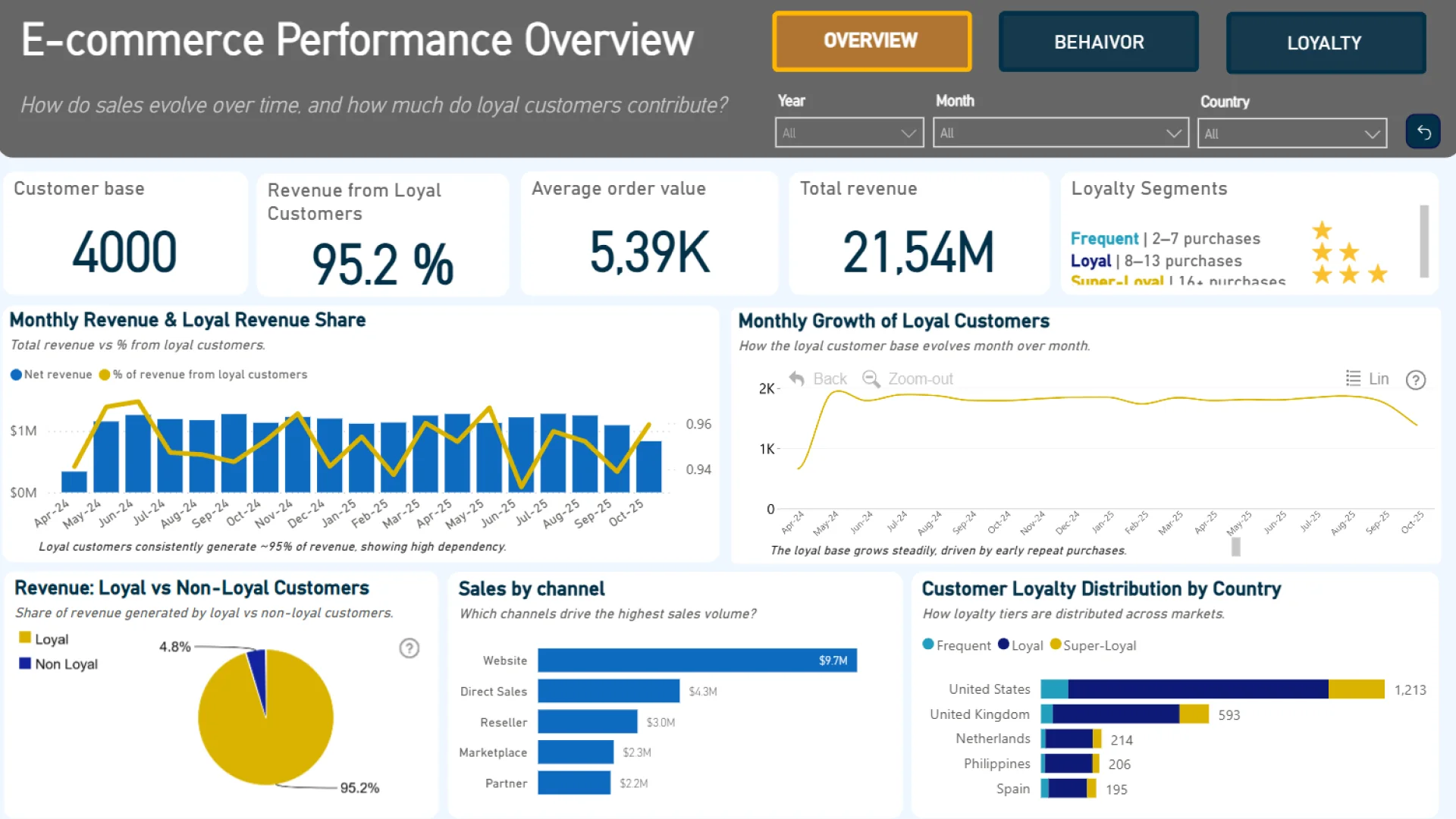Open help icon on Loyal vs Non-Loyal pie
The width and height of the screenshot is (1456, 819).
[409, 648]
